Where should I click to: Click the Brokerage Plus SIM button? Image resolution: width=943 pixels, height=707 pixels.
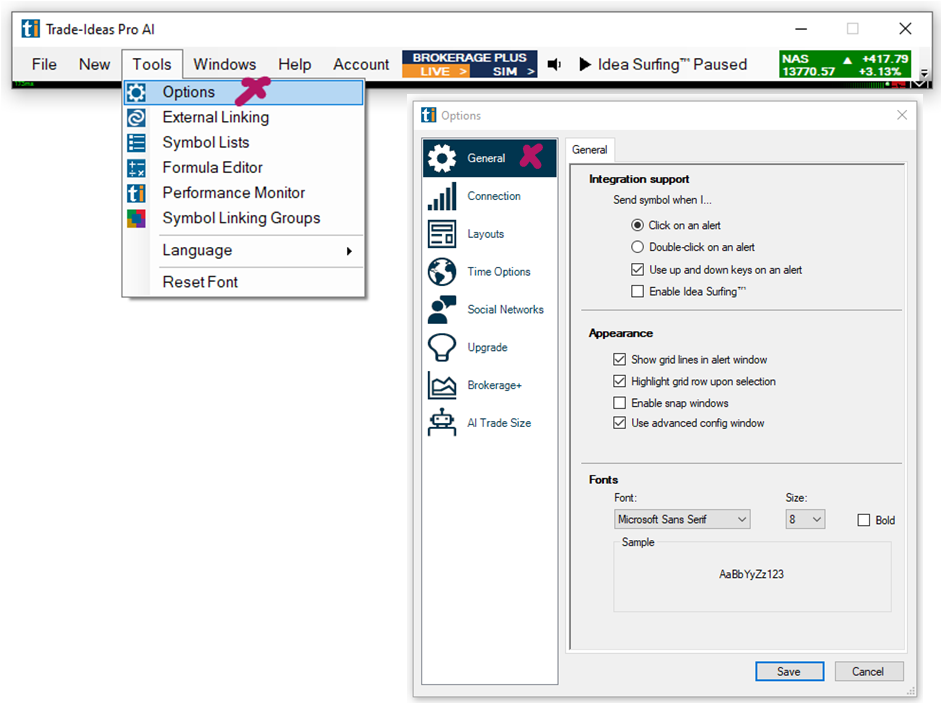coord(504,72)
